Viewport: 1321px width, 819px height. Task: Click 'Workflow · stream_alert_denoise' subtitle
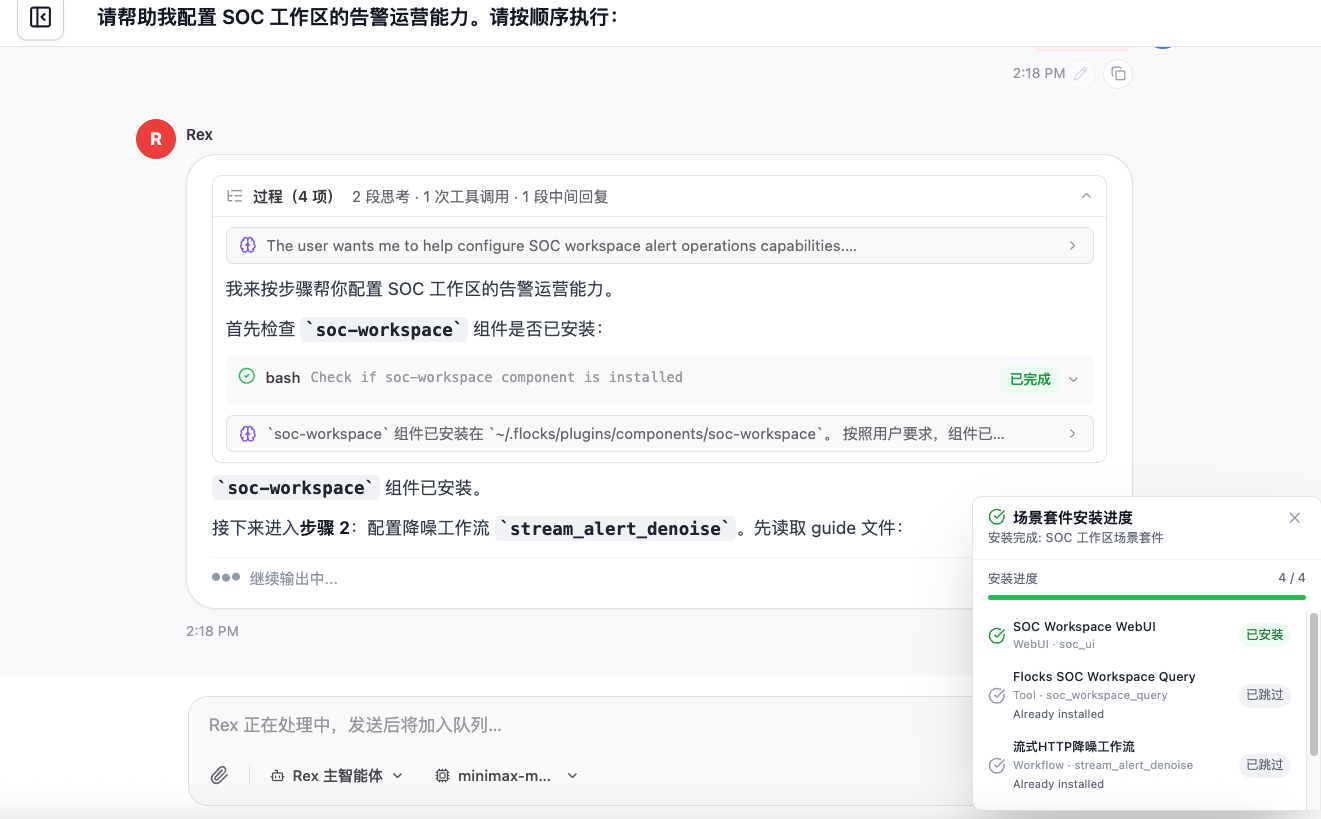1103,765
